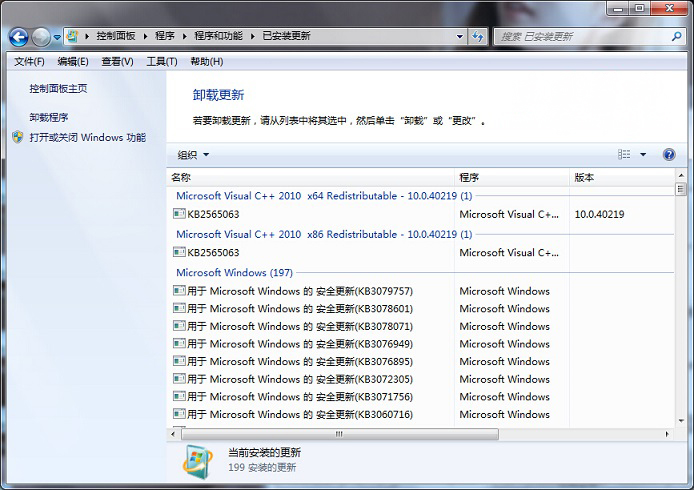Click the horizontal scrollbar left arrow
Screen dimensions: 694x490
173,434
